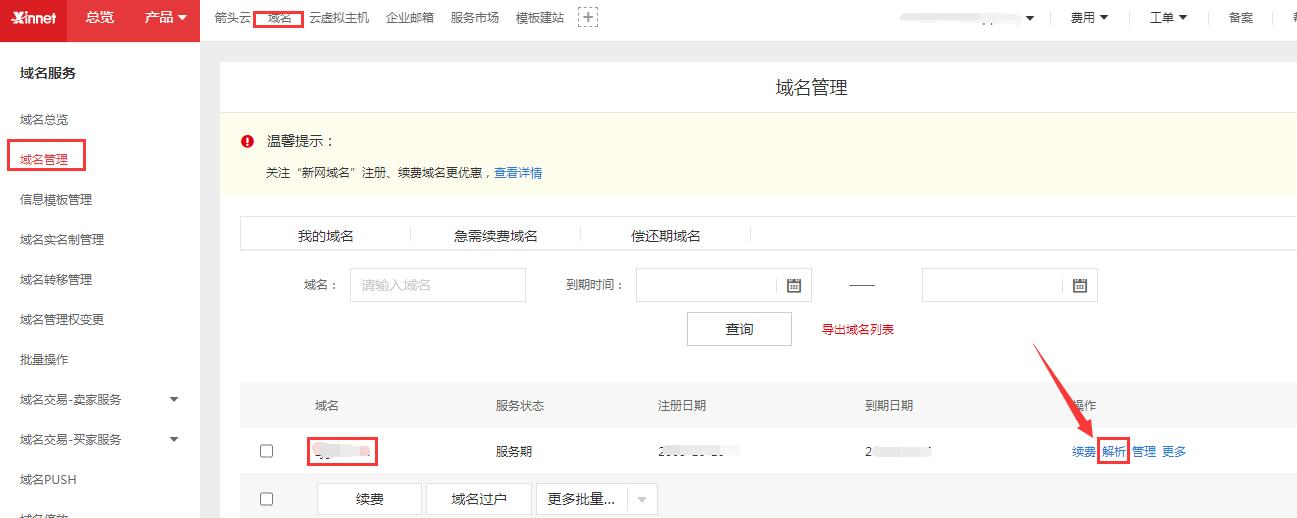The width and height of the screenshot is (1297, 518).
Task: Open the 费用 dropdown in the header
Action: [1089, 18]
